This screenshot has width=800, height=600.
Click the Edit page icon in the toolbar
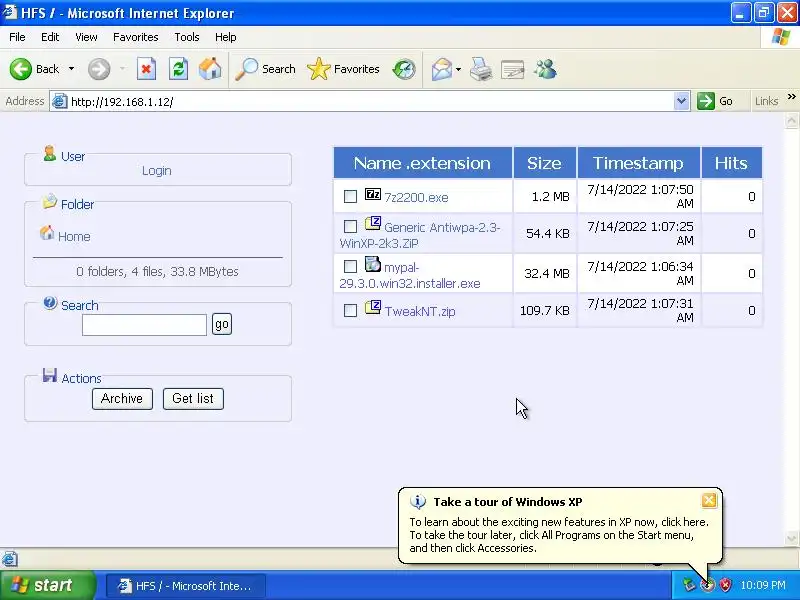tap(513, 69)
